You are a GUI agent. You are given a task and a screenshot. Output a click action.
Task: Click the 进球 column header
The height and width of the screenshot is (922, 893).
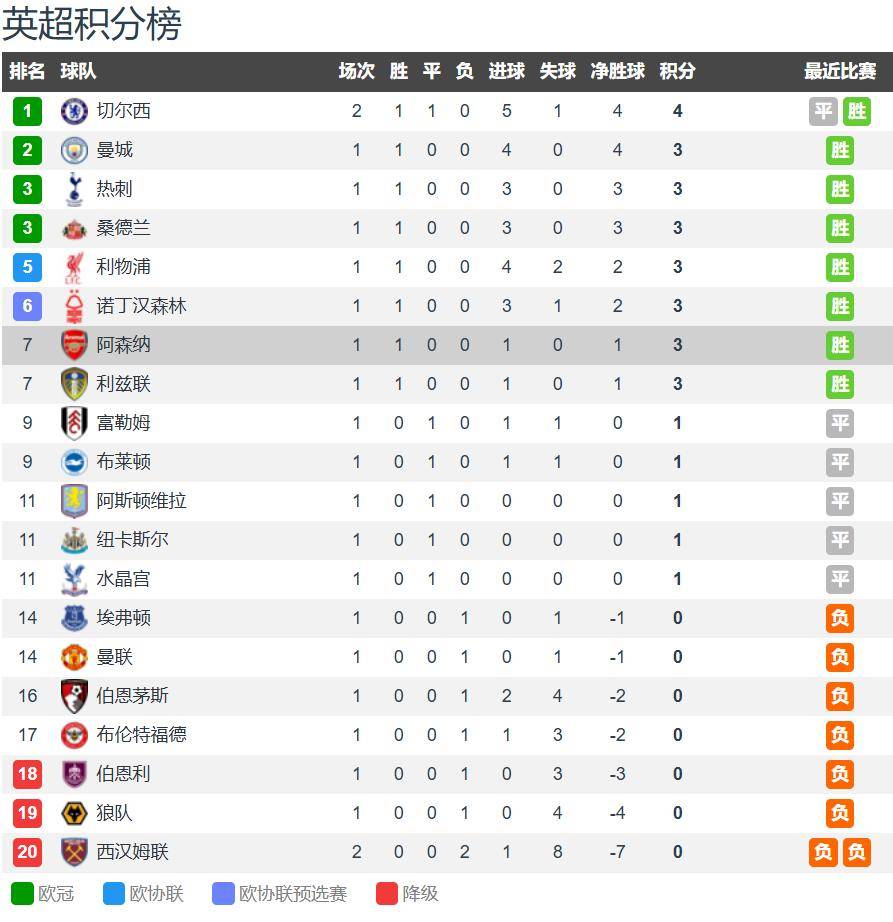tap(506, 72)
